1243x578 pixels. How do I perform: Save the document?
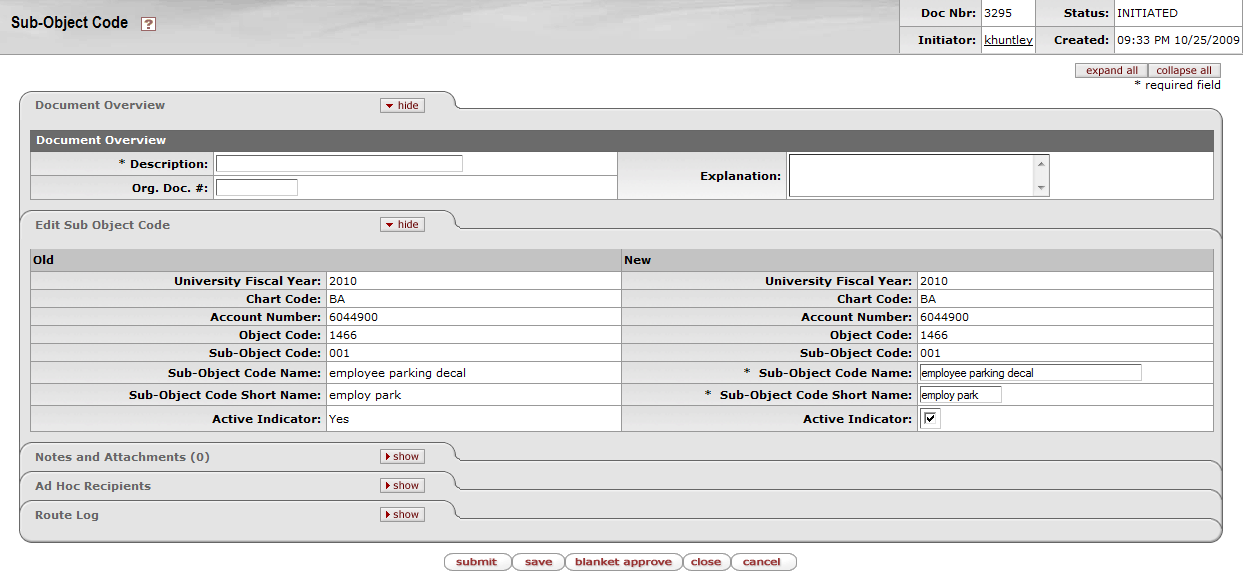(x=538, y=562)
